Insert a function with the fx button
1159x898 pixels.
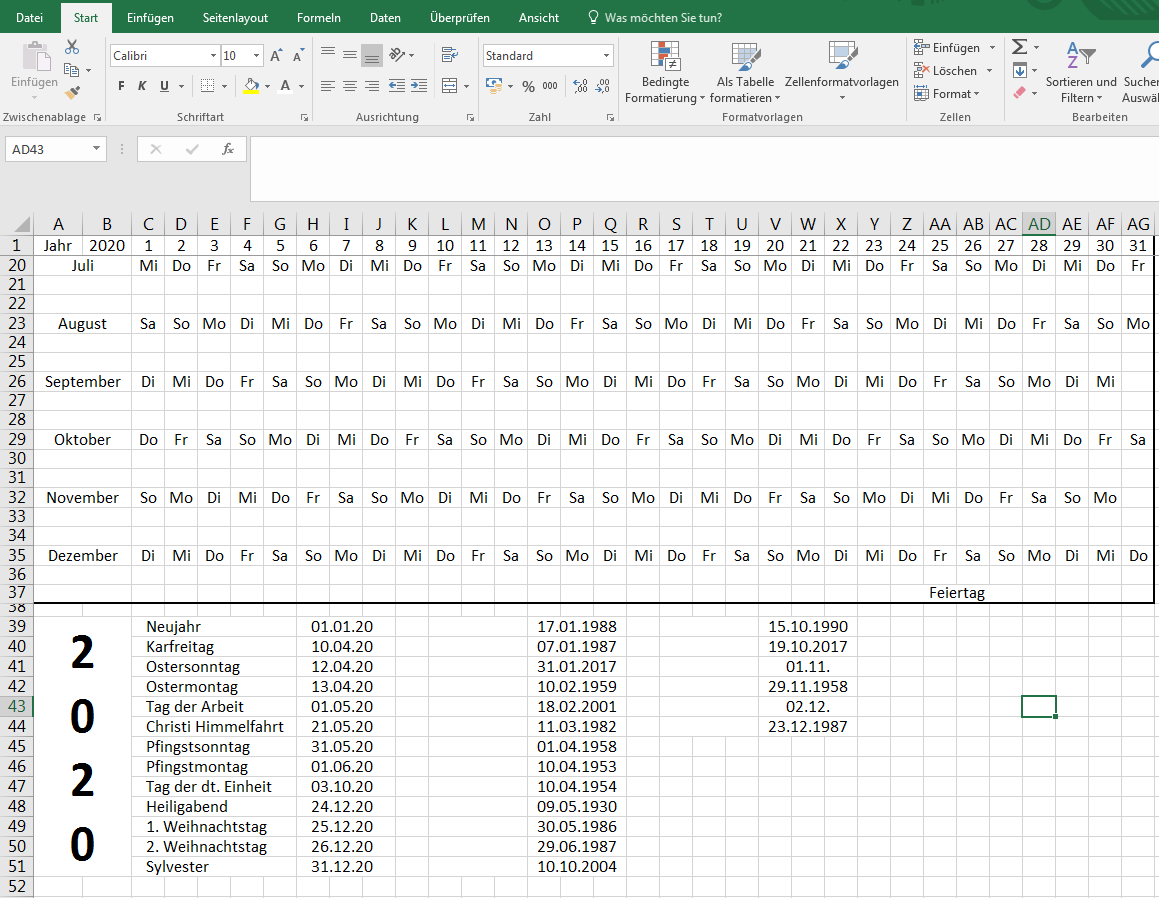tap(228, 149)
